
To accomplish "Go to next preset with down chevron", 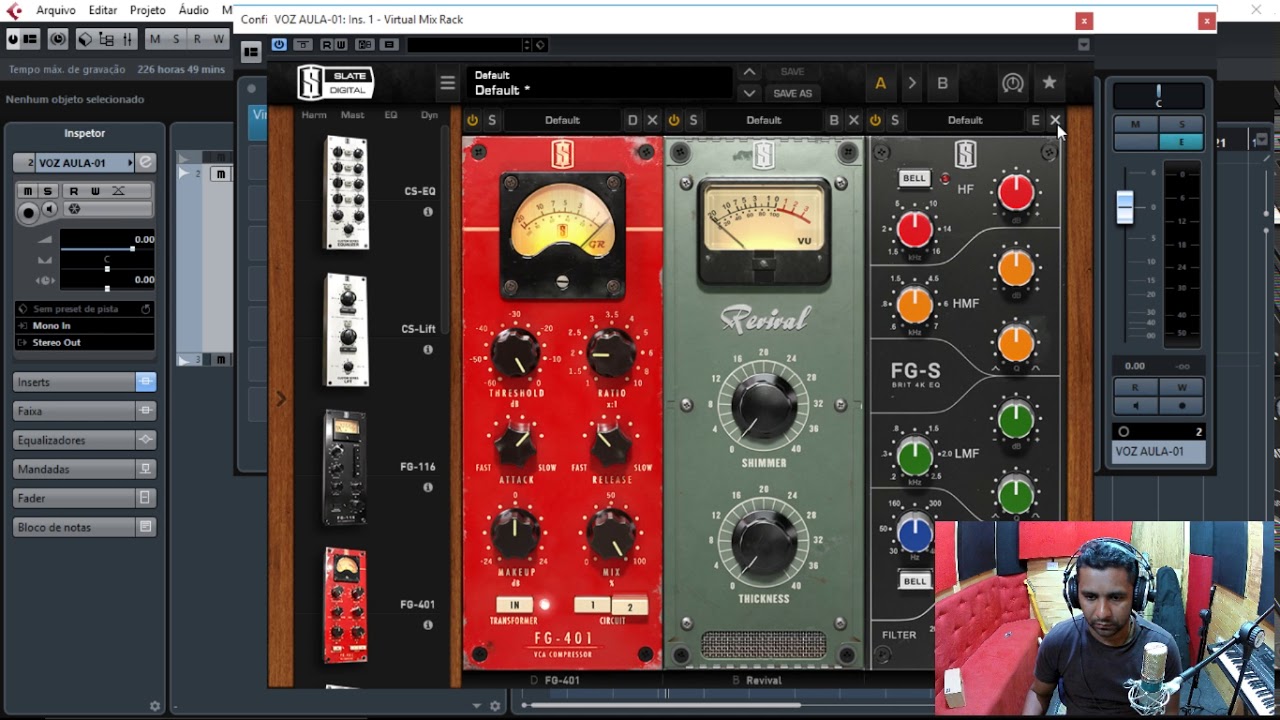I will click(x=749, y=93).
